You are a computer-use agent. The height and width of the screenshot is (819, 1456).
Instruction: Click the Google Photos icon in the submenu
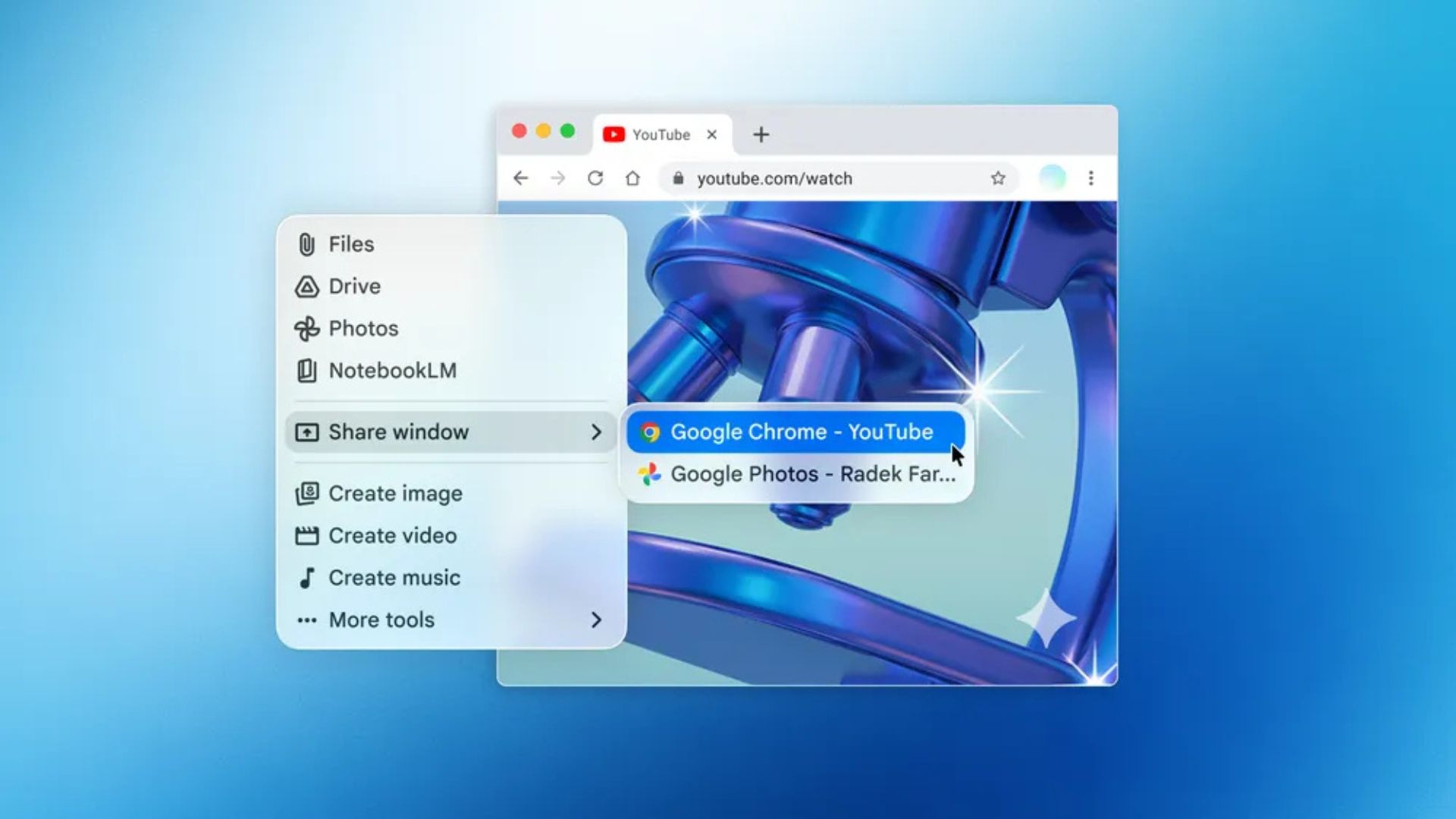pos(650,473)
